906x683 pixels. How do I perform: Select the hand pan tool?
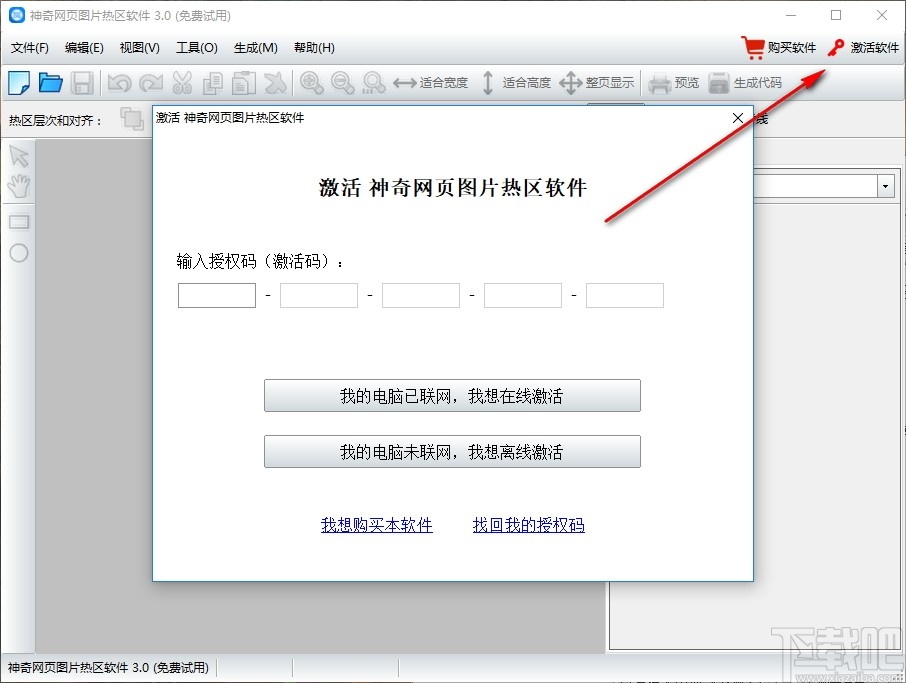pyautogui.click(x=20, y=185)
